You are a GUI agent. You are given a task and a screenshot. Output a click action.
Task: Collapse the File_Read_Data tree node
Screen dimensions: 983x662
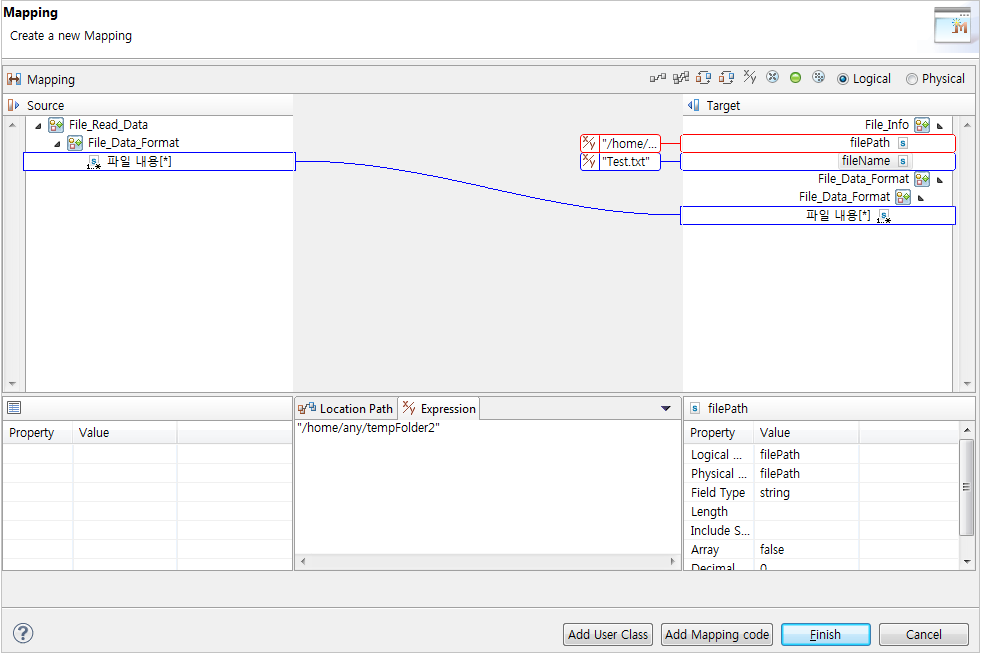pos(38,124)
